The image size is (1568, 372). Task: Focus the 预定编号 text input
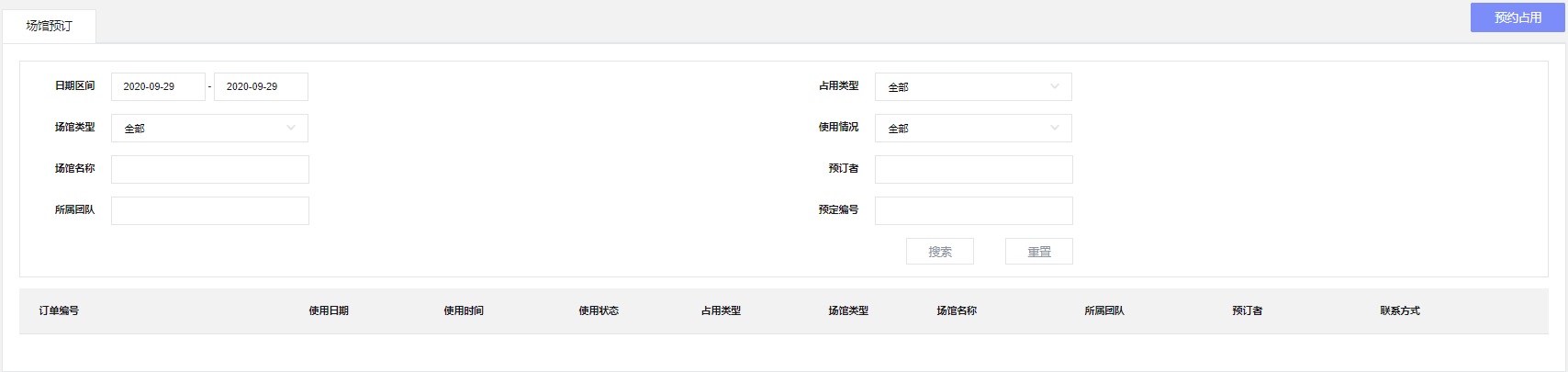[972, 210]
